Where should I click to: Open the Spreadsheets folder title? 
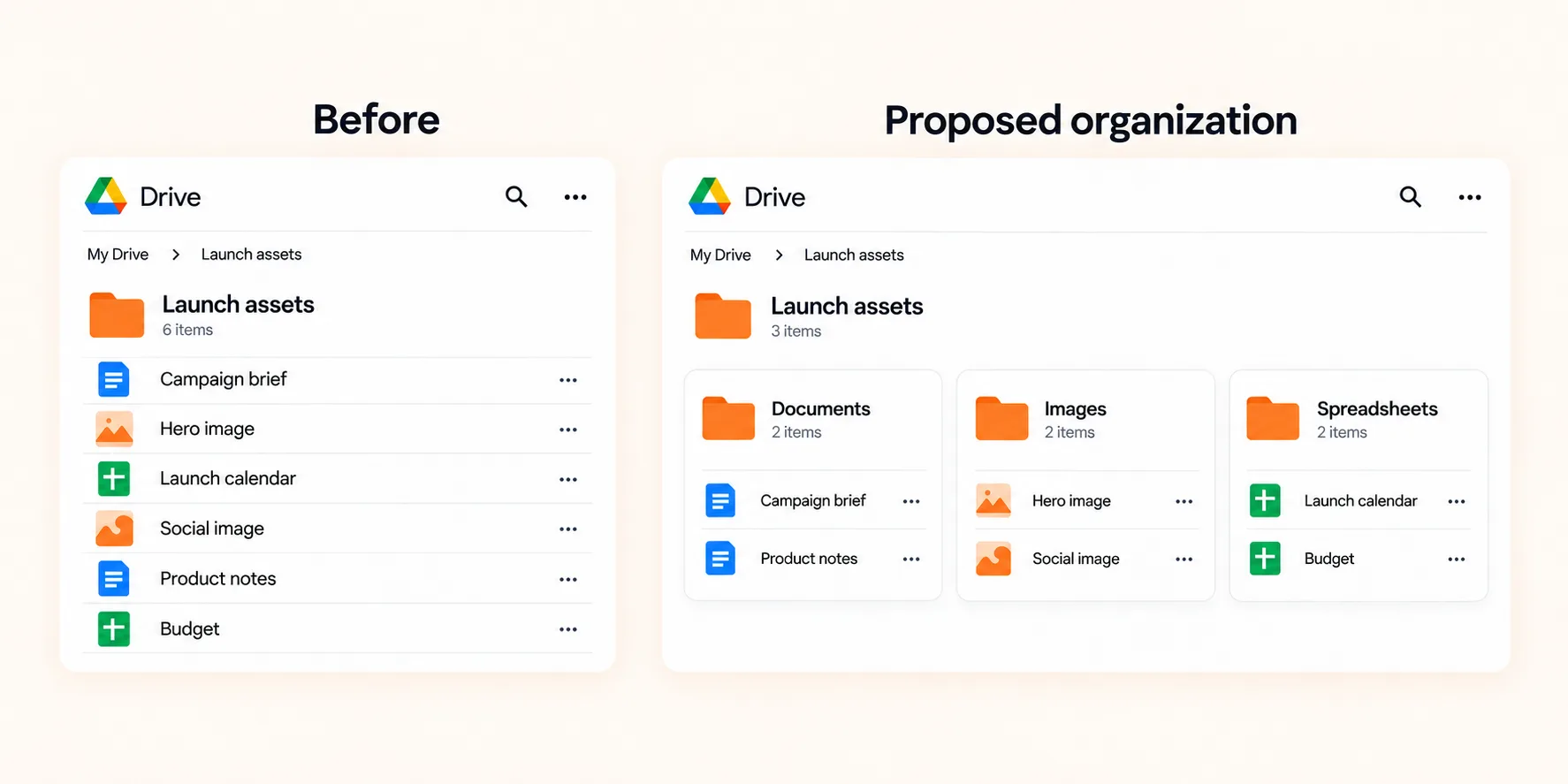coord(1377,409)
